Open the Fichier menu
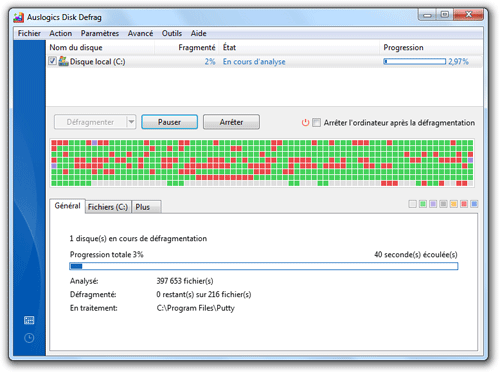This screenshot has height=373, width=500. [x=29, y=33]
